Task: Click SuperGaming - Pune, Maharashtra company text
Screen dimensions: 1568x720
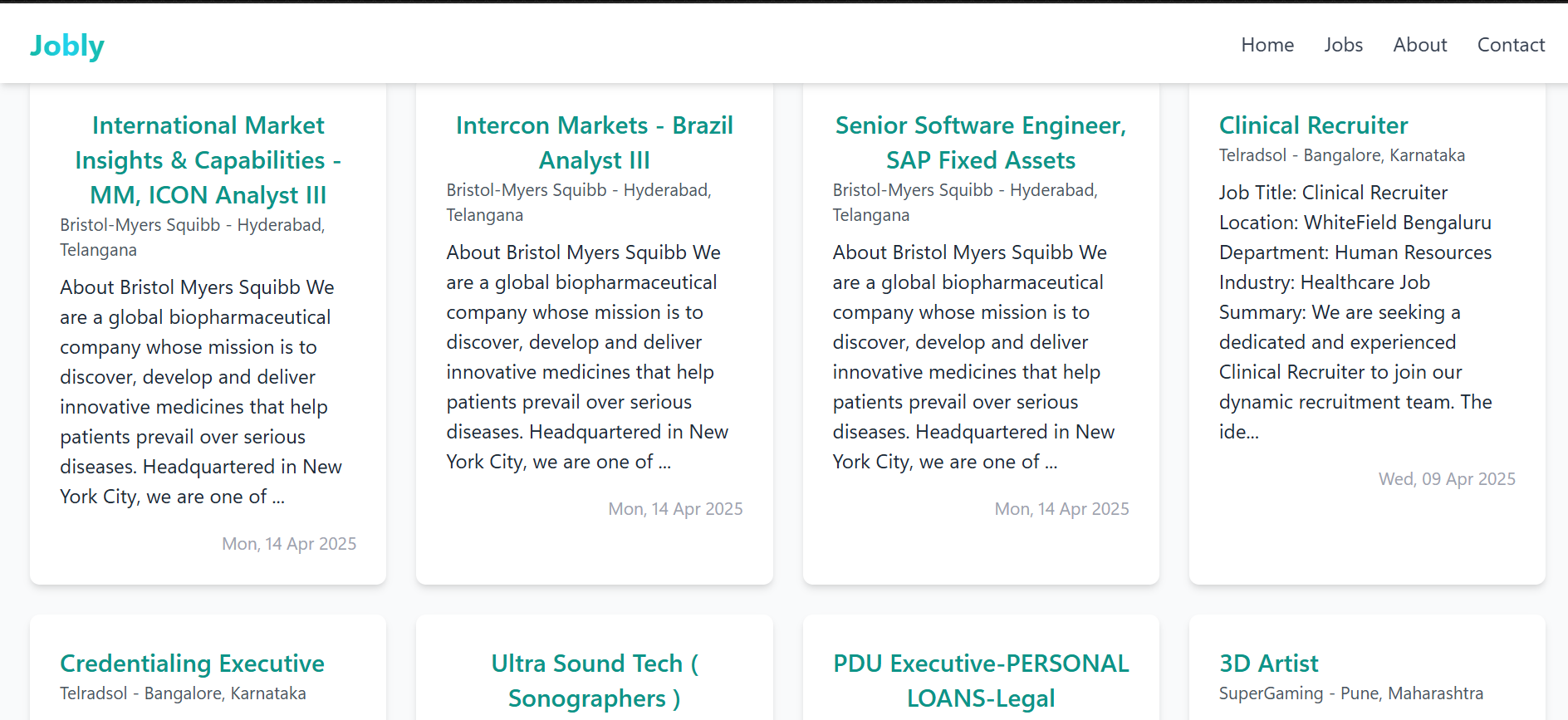Action: 1350,693
